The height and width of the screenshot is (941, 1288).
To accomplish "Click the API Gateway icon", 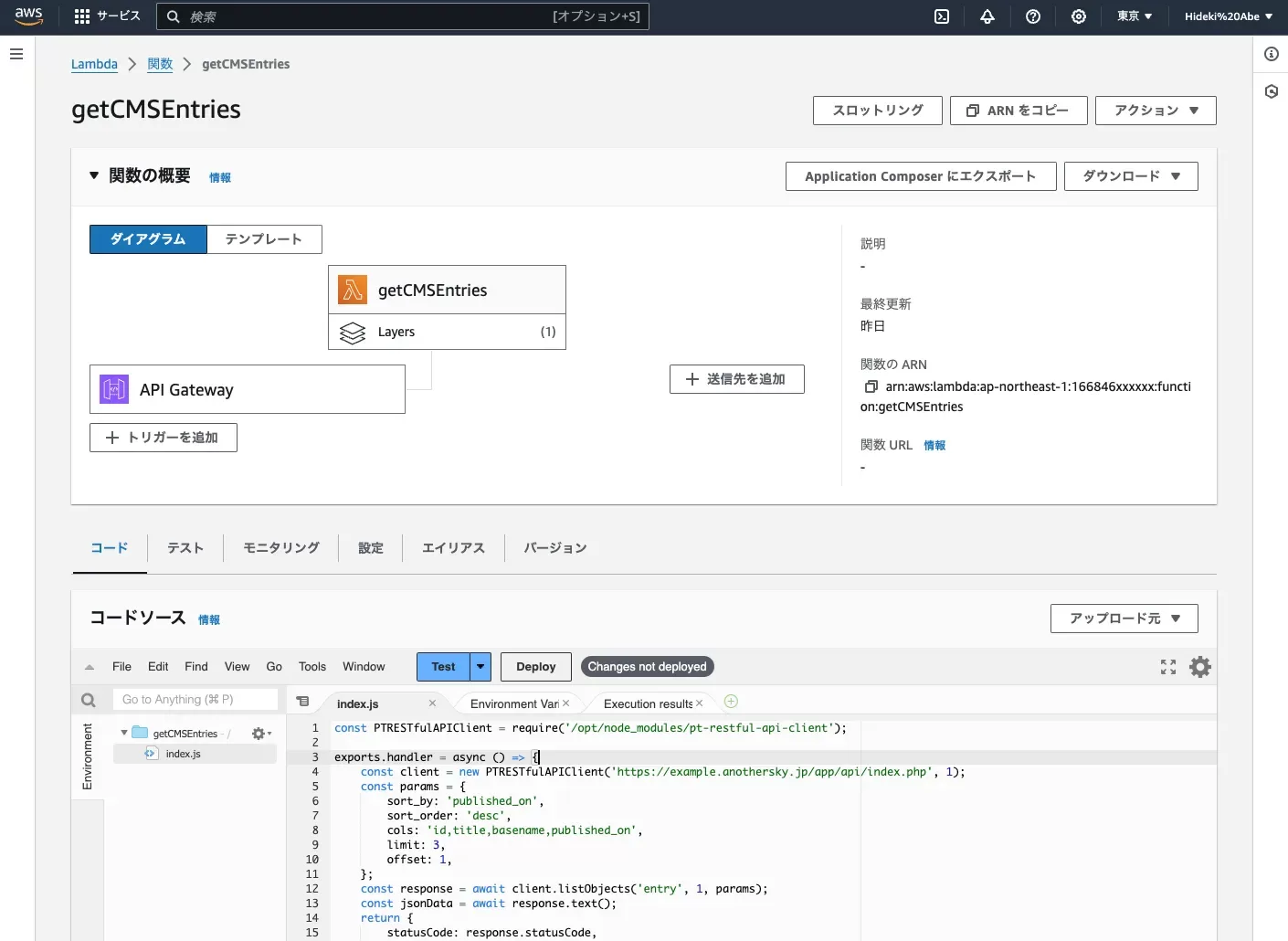I will [114, 389].
